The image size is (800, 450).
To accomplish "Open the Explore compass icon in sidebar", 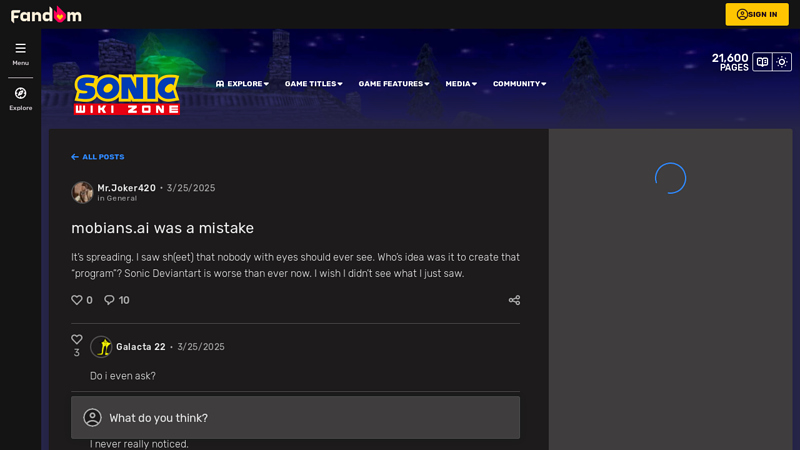I will point(20,99).
